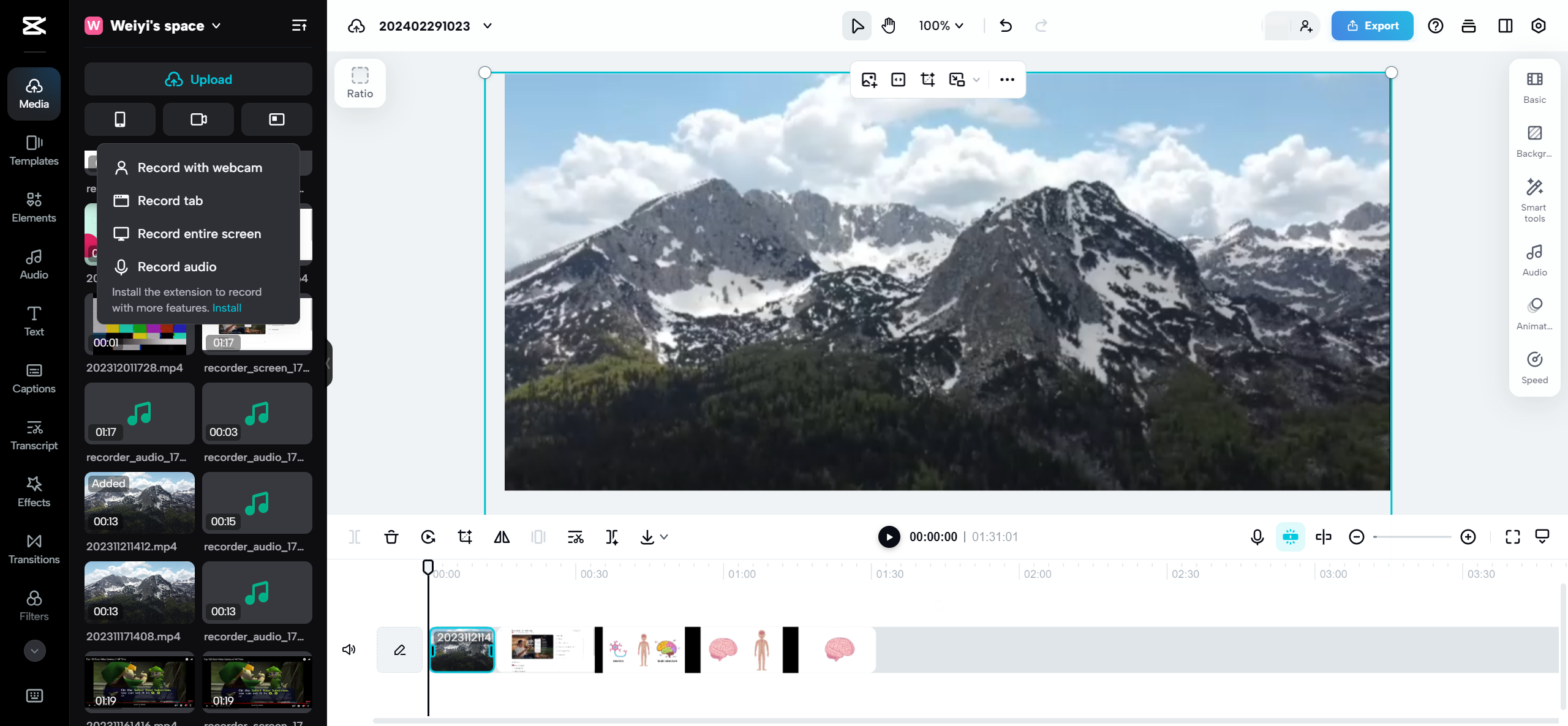Open the Transitions panel
This screenshot has height=726, width=1568.
pos(34,549)
